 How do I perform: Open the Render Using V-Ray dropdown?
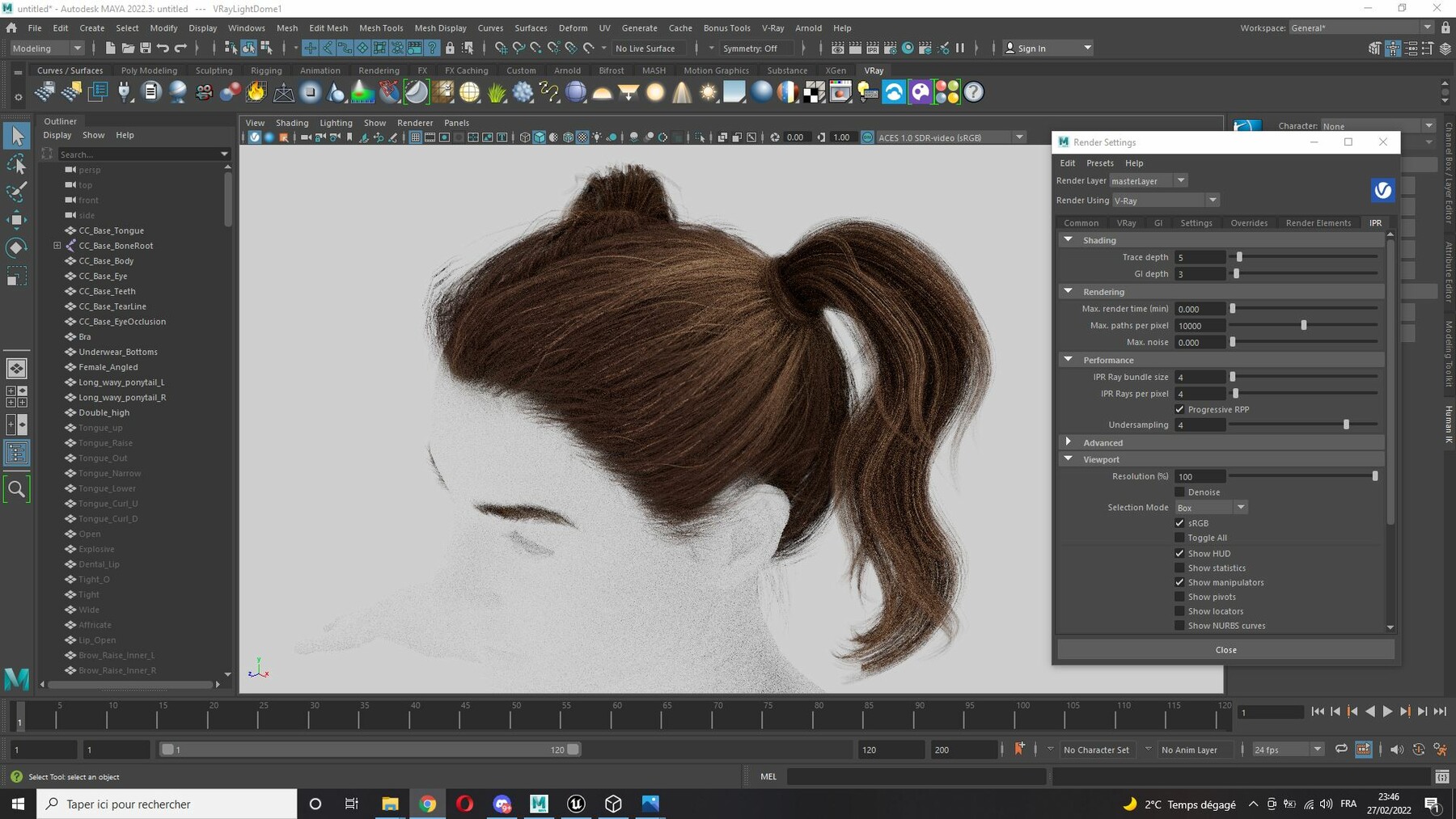click(x=1165, y=200)
